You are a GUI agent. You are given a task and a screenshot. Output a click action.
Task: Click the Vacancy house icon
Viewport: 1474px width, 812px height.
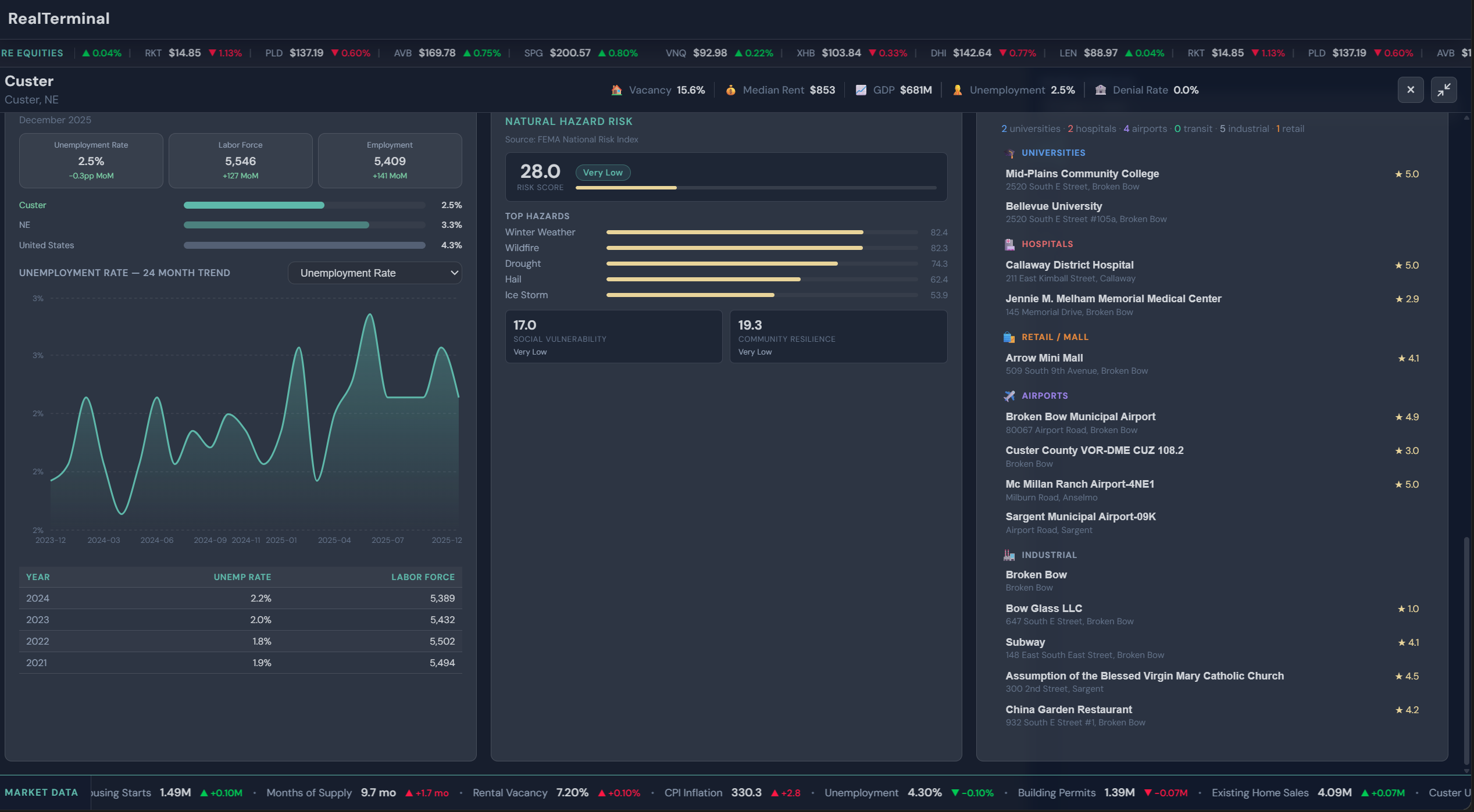(x=616, y=90)
